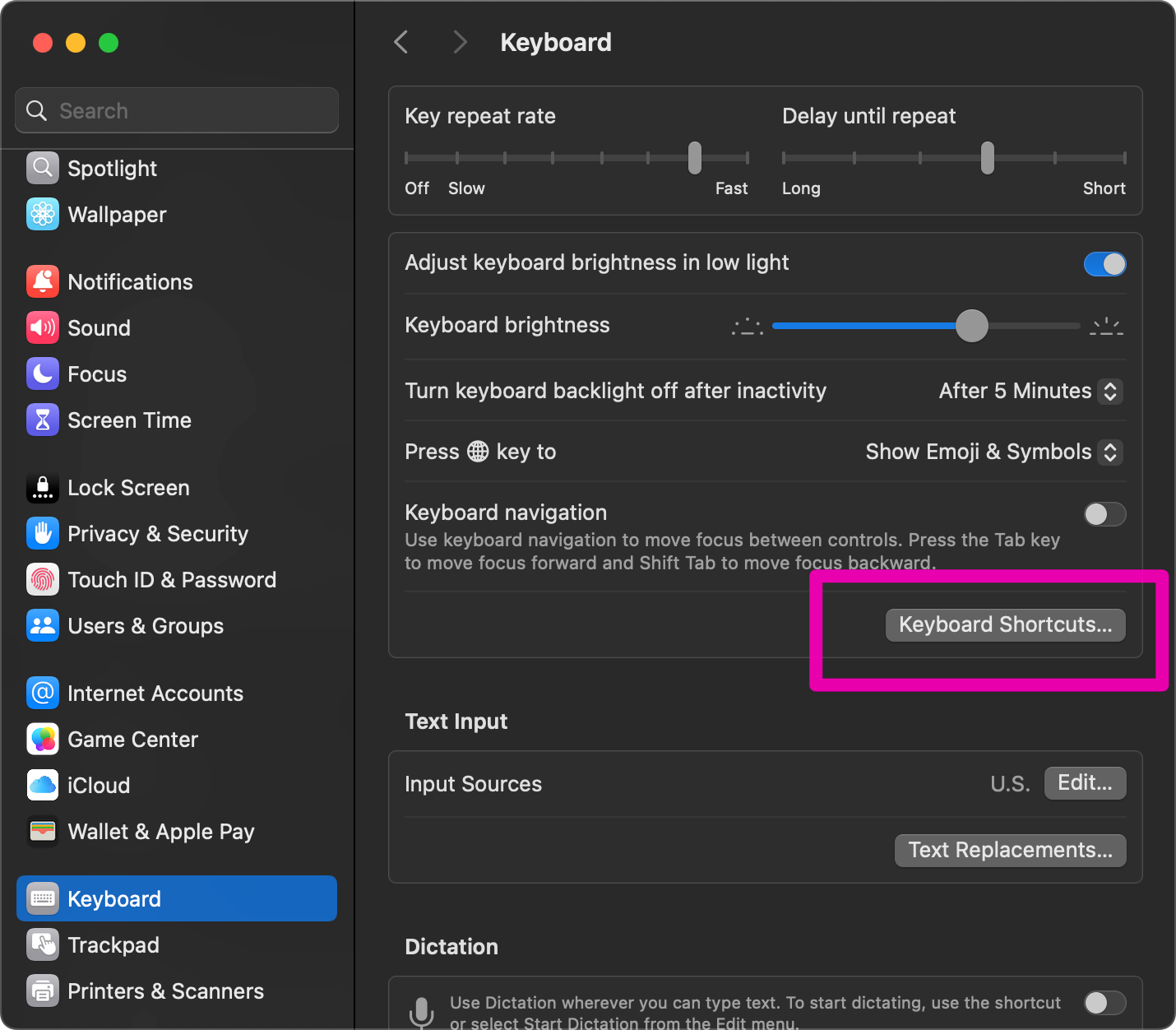The image size is (1176, 1030).
Task: Click the Notifications bell icon
Action: click(x=43, y=281)
